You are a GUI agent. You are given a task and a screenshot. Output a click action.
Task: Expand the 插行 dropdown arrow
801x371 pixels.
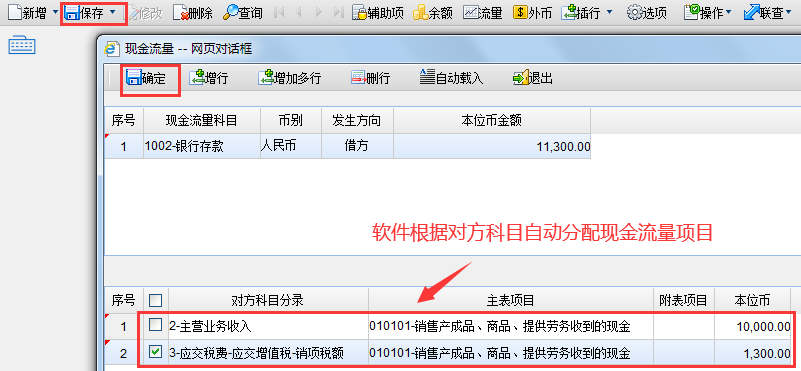point(609,12)
